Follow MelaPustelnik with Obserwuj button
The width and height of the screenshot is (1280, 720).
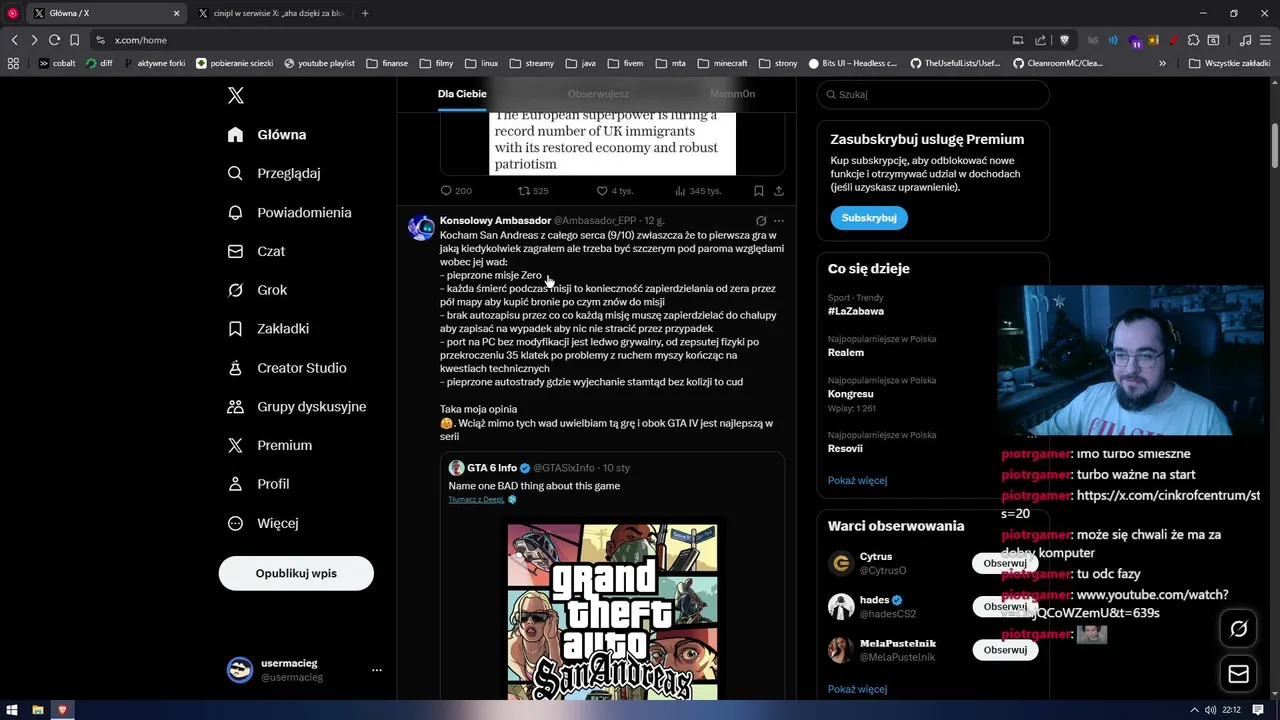click(1005, 650)
